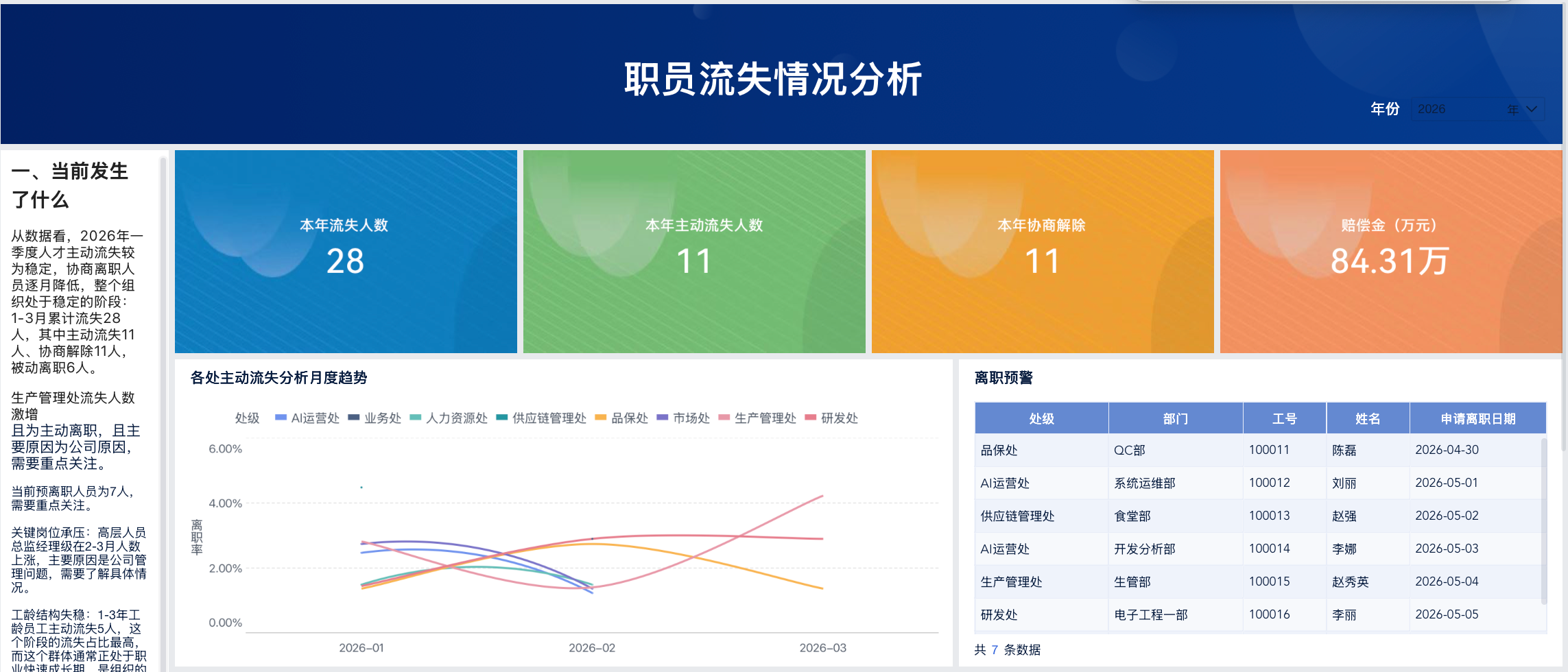Click the 2026-02 axis label on chart
Image resolution: width=1568 pixels, height=672 pixels.
click(x=592, y=647)
